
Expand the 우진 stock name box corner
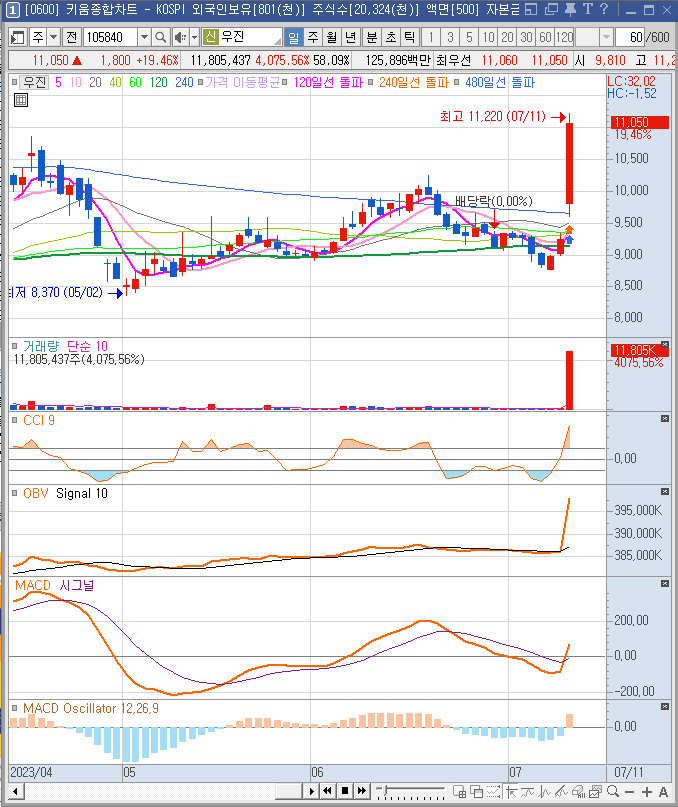click(278, 41)
